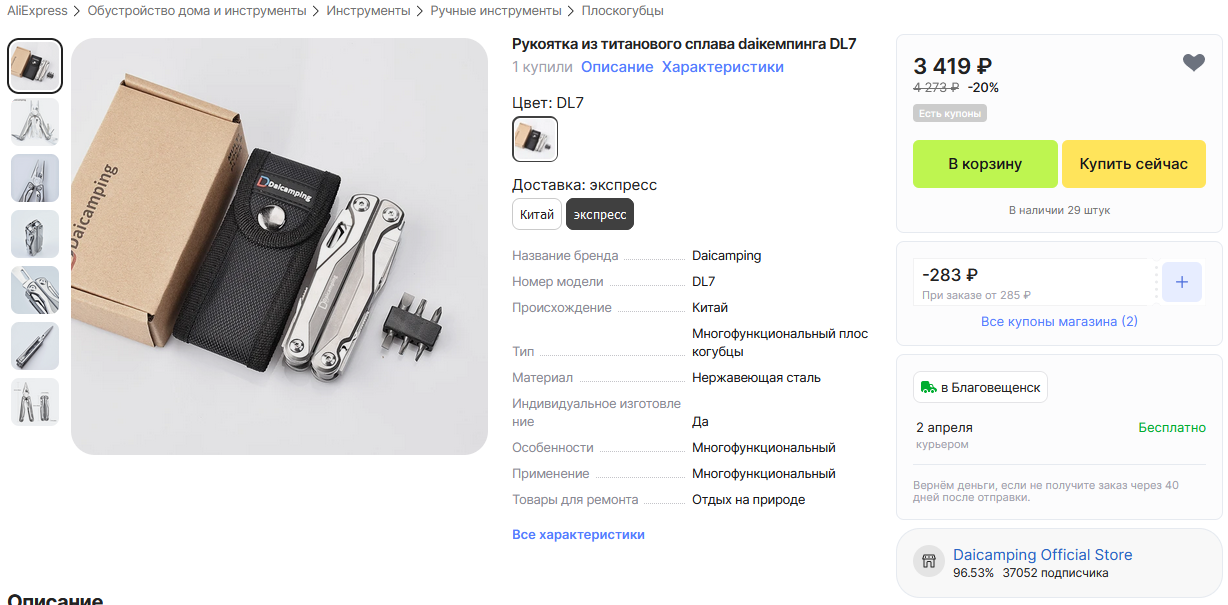Open main product image of multitool

279,246
